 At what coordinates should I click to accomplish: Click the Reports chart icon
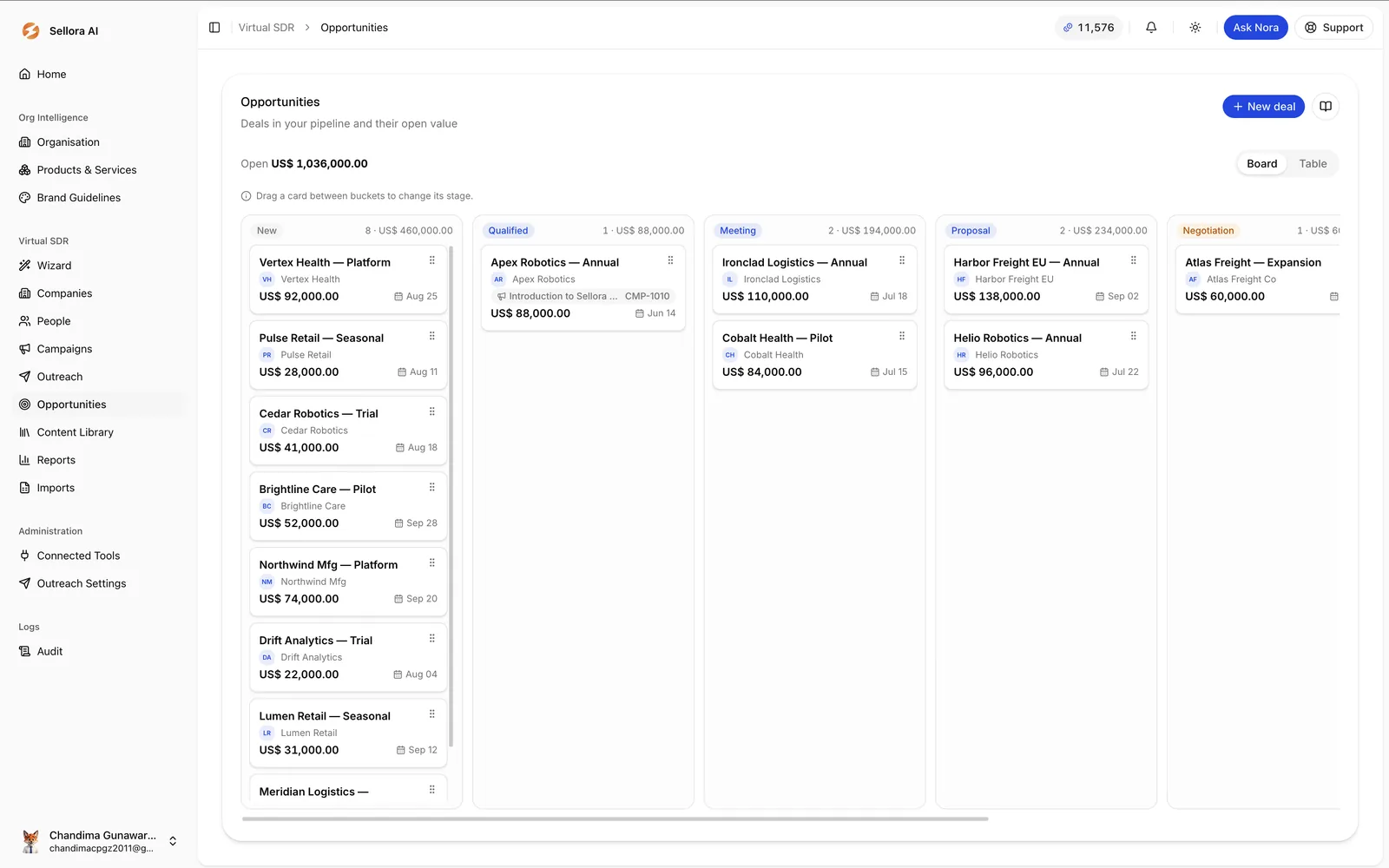[25, 460]
